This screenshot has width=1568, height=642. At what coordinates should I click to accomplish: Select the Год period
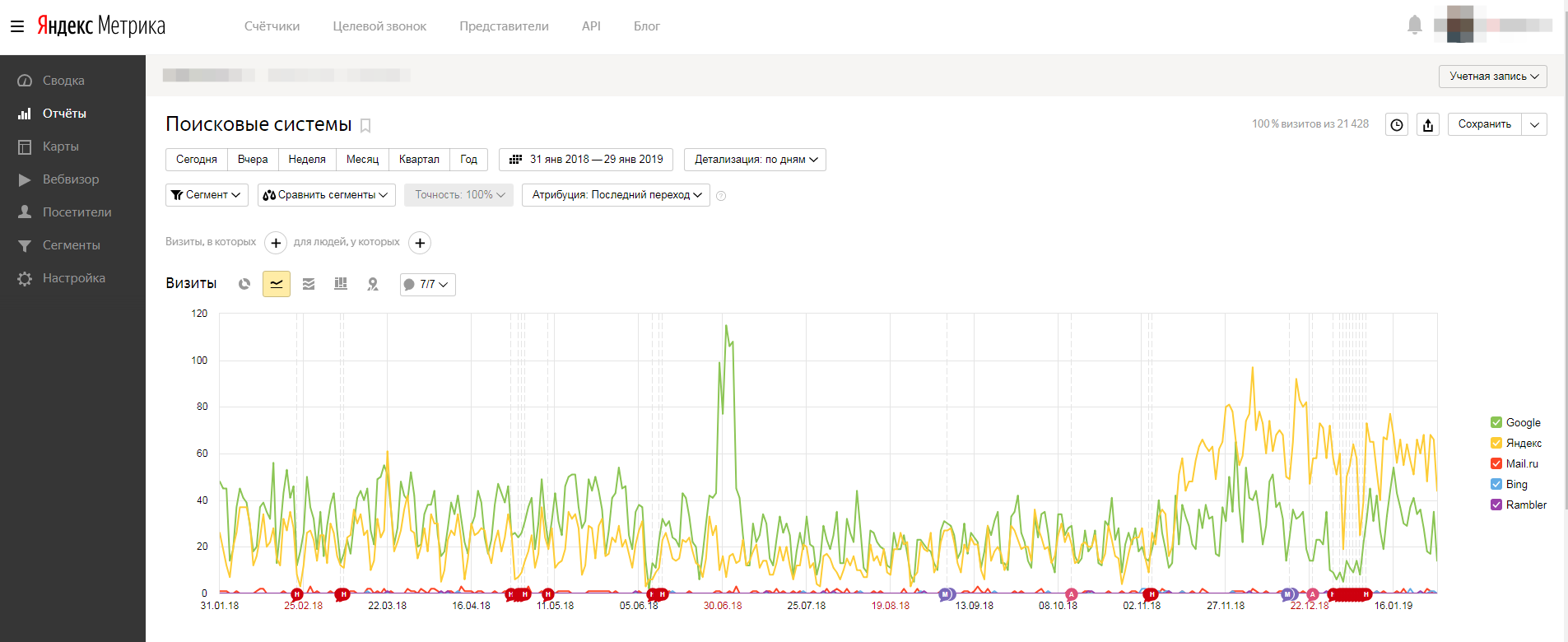[x=468, y=160]
